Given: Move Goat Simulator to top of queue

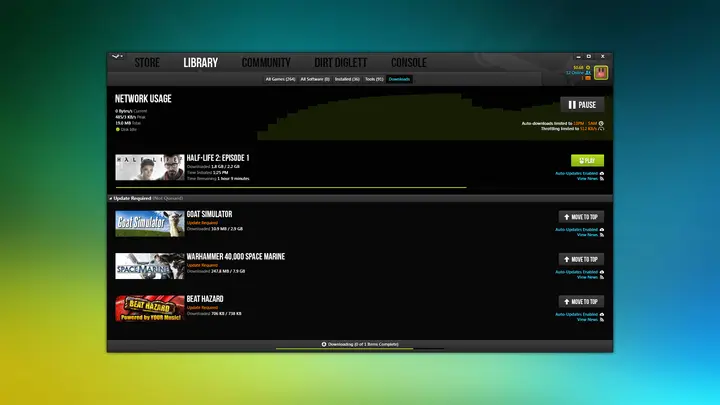Looking at the screenshot, I should pos(581,217).
